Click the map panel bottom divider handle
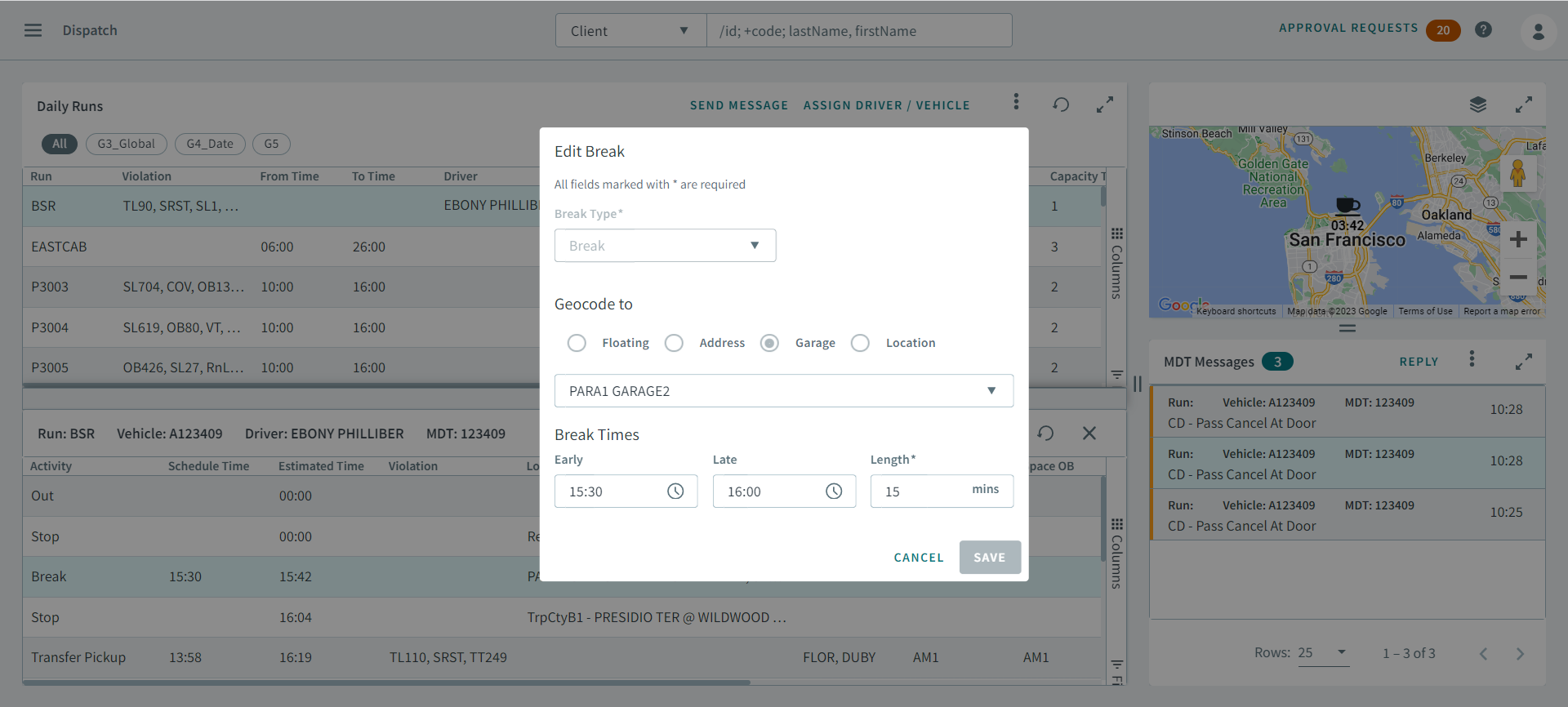The height and width of the screenshot is (707, 1568). 1347,328
